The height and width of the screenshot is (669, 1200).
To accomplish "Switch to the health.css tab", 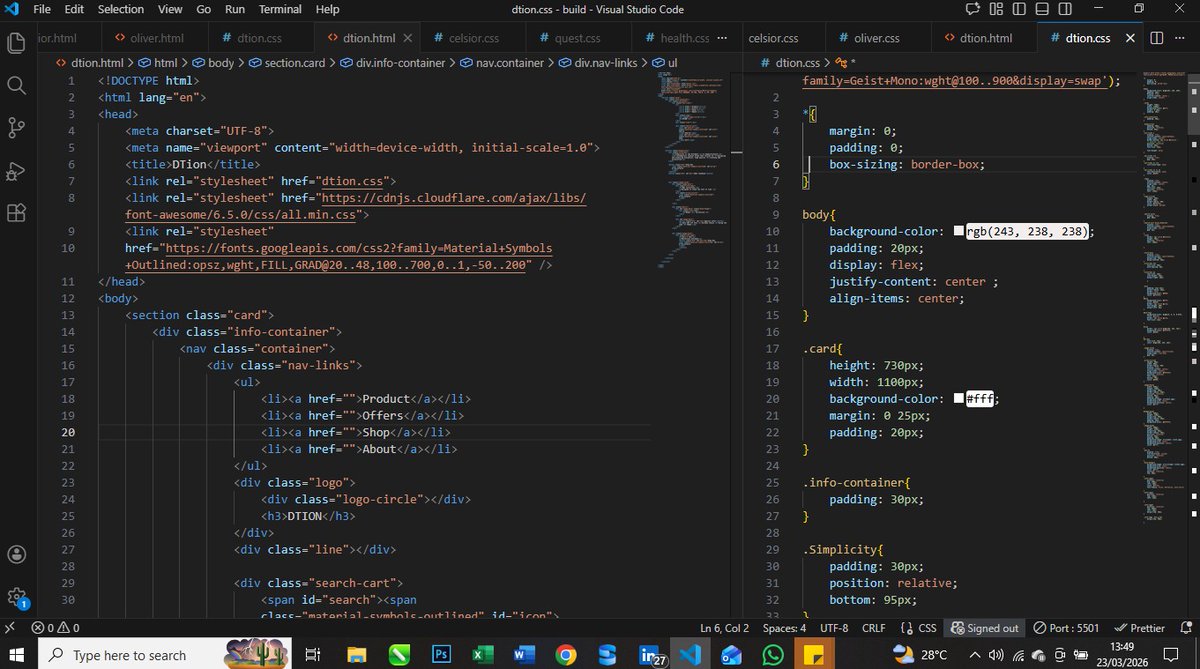I will click(676, 38).
